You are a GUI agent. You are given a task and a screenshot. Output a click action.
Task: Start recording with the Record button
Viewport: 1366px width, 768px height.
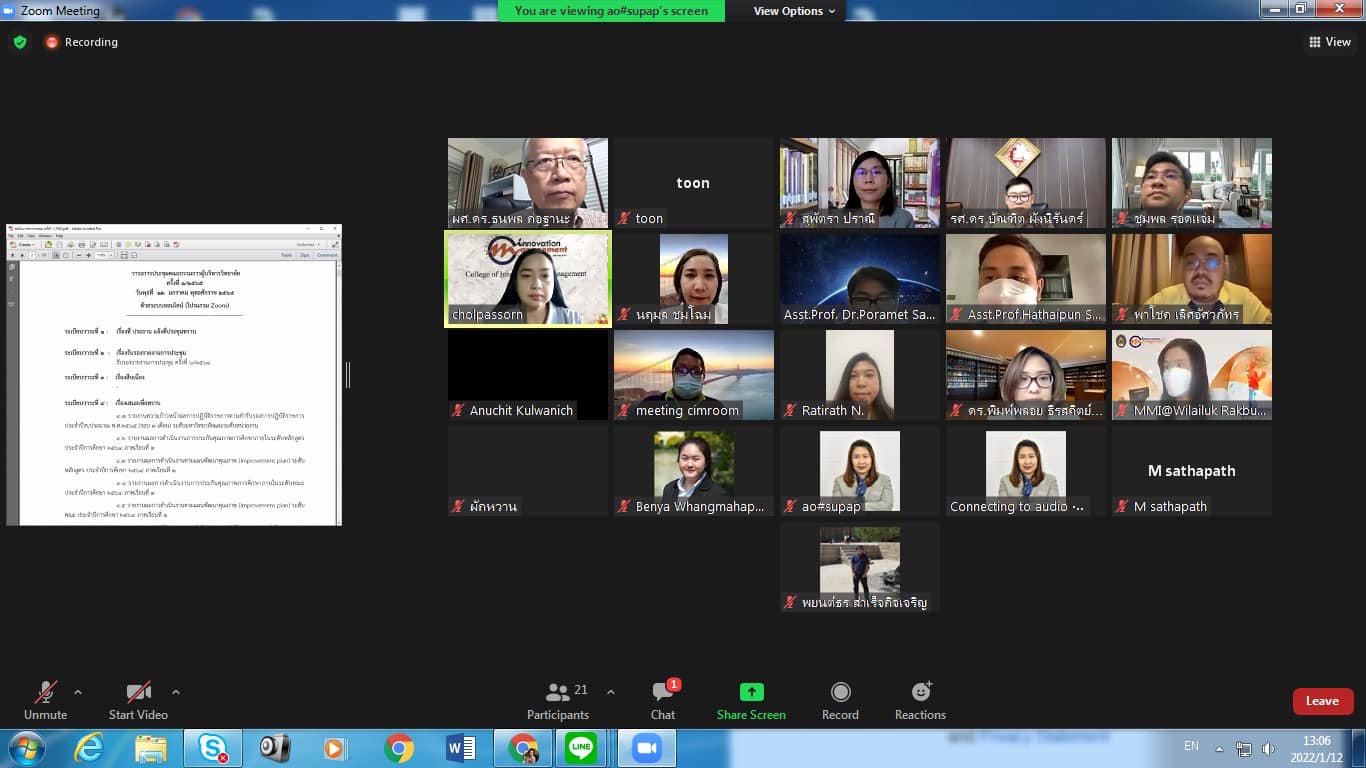point(840,700)
